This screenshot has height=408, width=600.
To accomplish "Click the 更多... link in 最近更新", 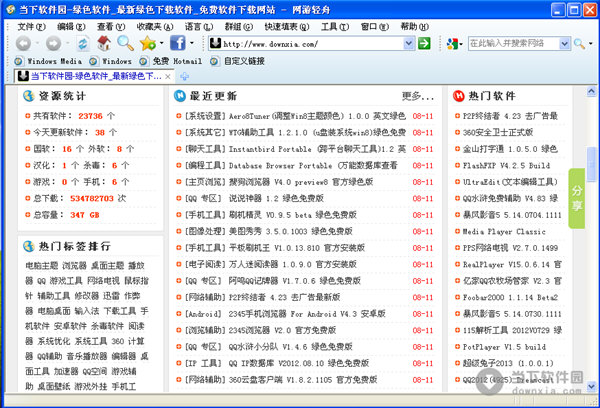I will point(418,96).
